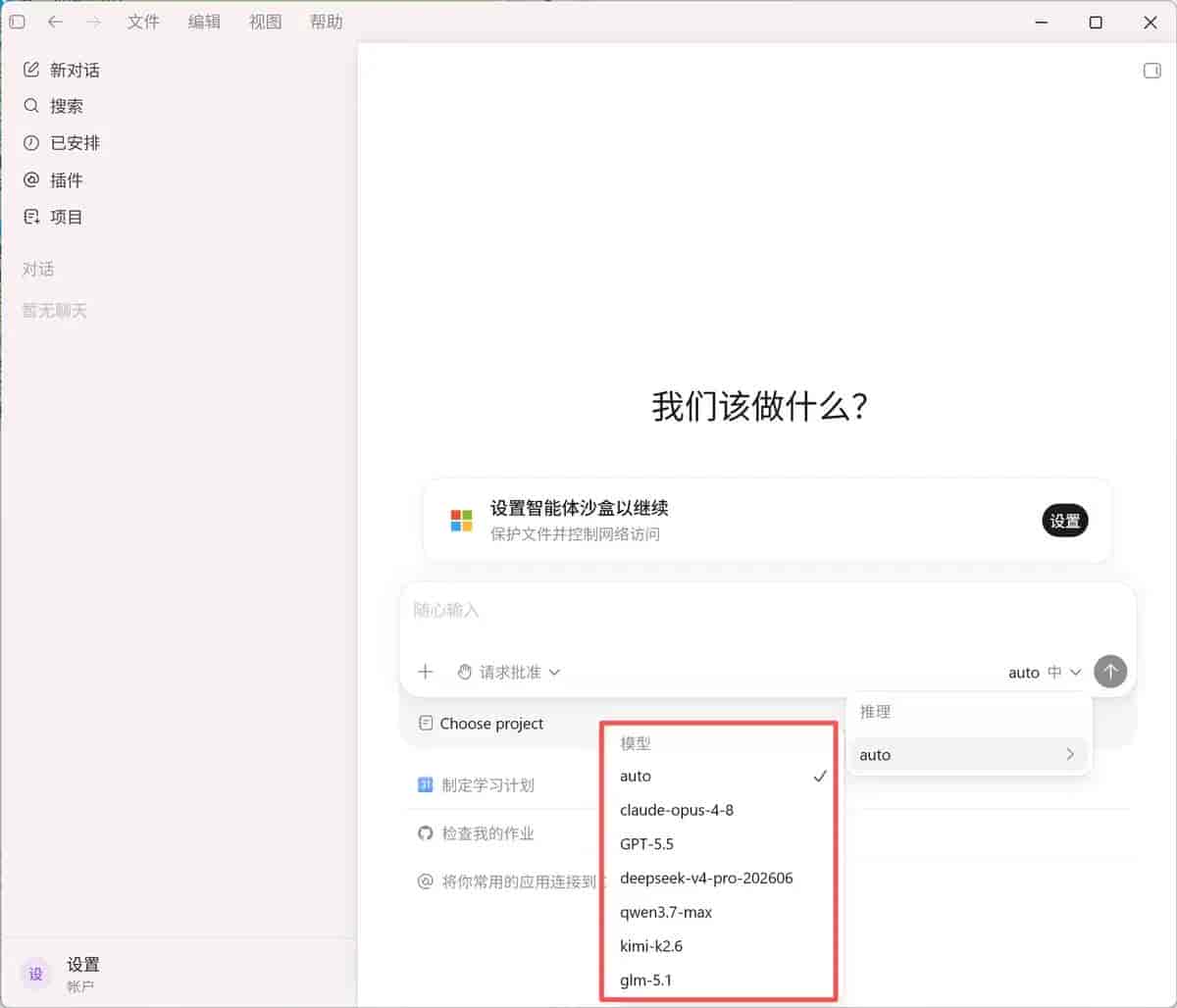Select glm-5.1 model
This screenshot has height=1008, width=1177.
[x=723, y=980]
